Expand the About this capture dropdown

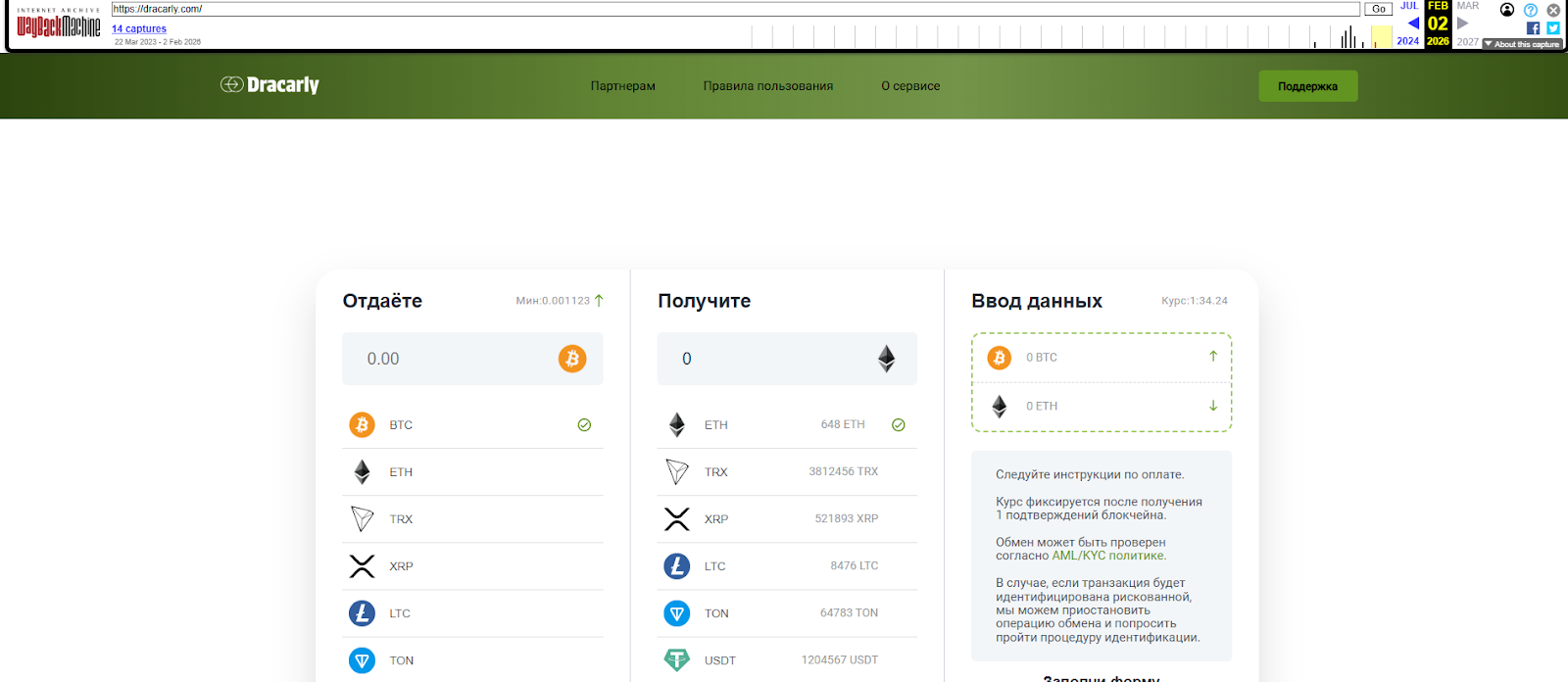point(1521,44)
